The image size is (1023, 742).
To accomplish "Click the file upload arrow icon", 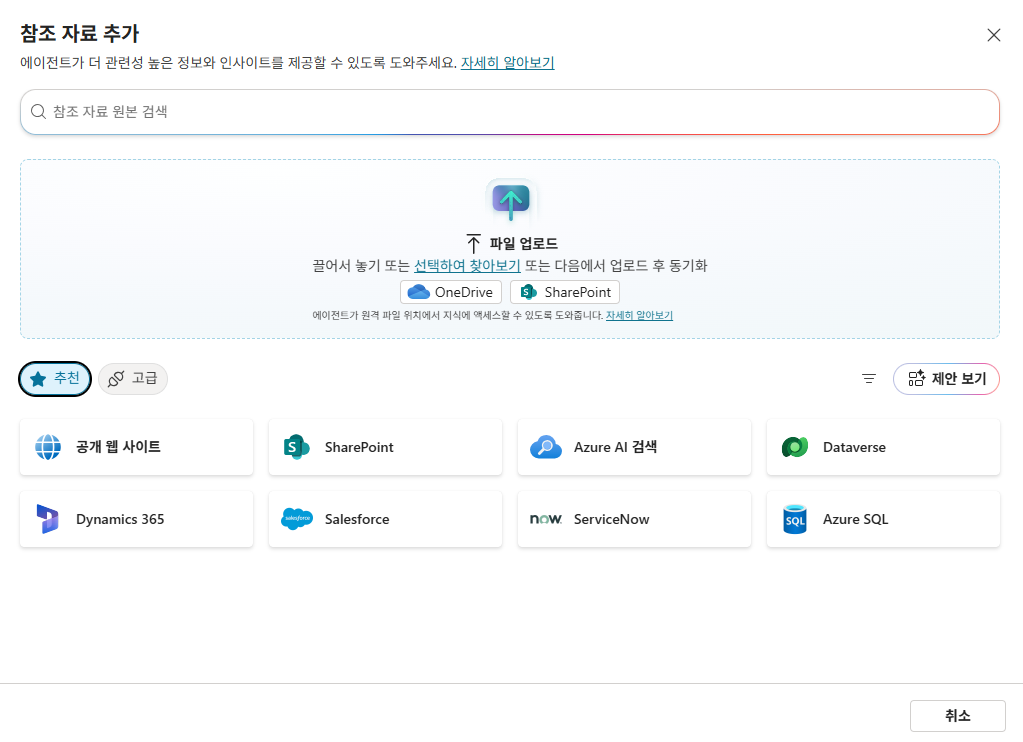I will [511, 200].
